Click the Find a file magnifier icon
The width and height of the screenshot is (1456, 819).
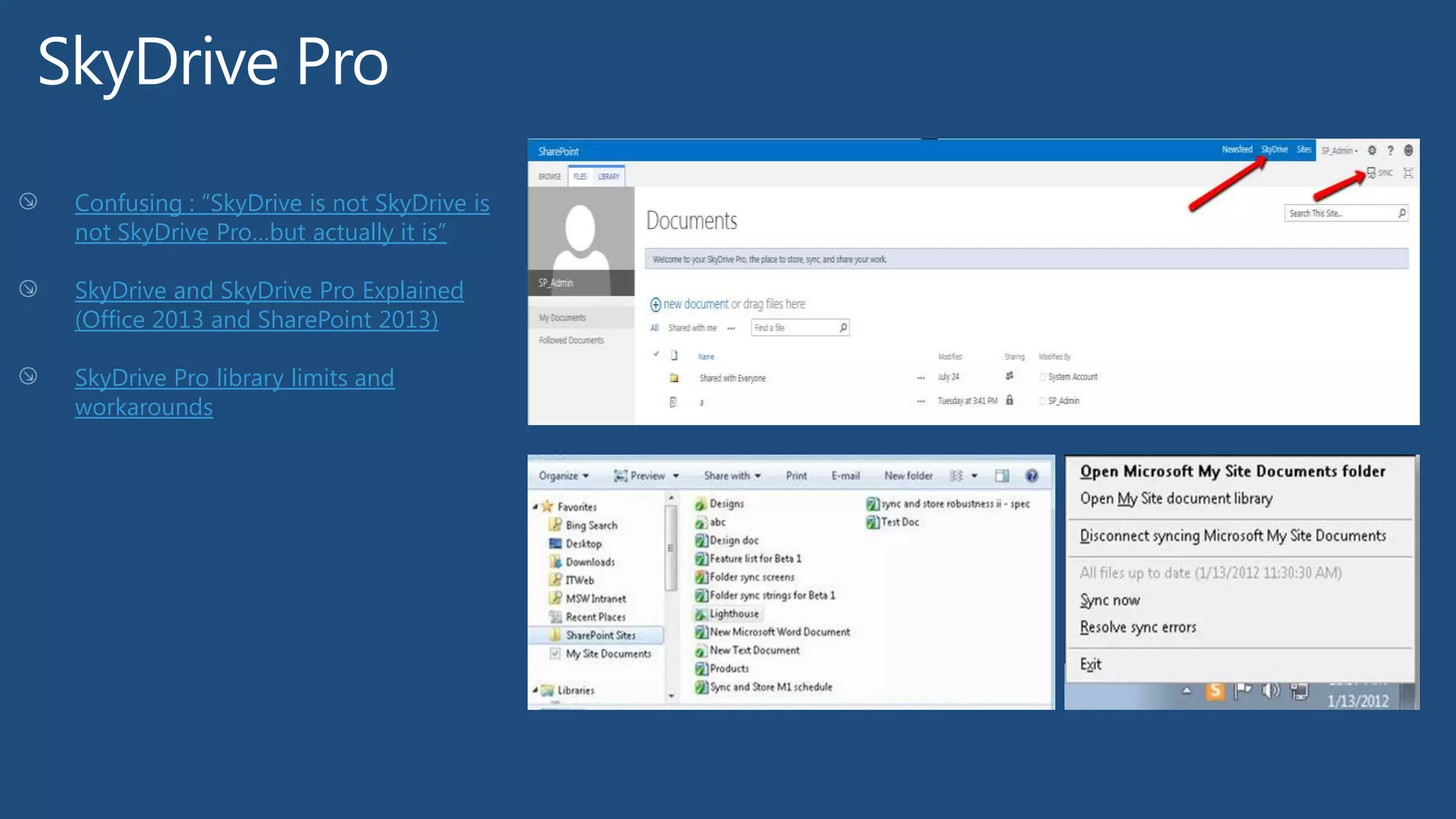pos(843,328)
